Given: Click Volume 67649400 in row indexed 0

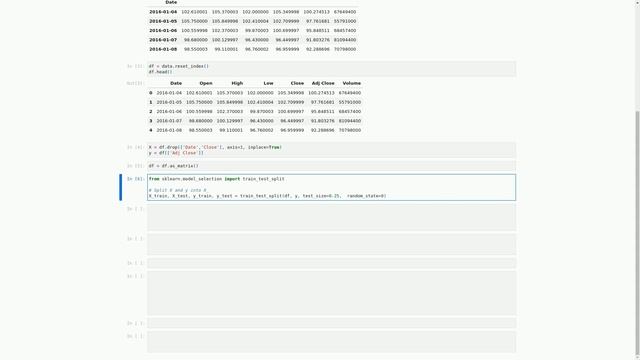Looking at the screenshot, I should tap(350, 93).
